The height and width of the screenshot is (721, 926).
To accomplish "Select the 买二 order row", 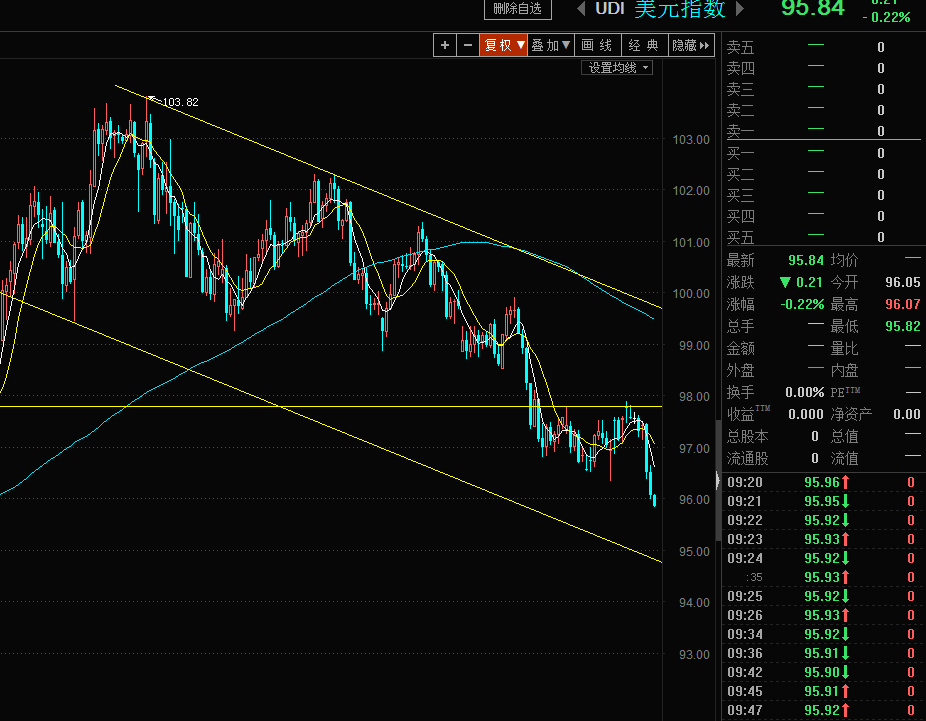I will [x=823, y=175].
